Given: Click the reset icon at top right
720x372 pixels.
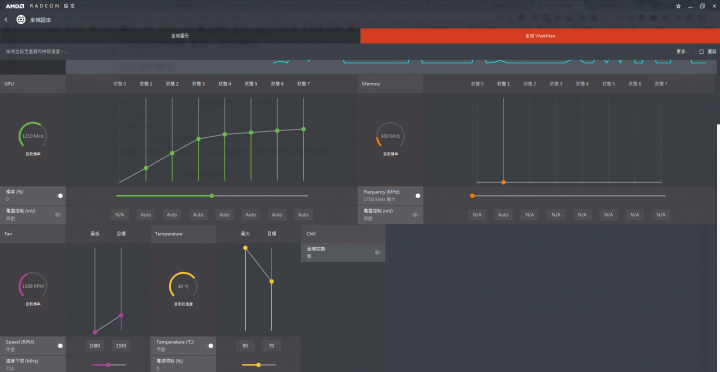Looking at the screenshot, I should [702, 52].
